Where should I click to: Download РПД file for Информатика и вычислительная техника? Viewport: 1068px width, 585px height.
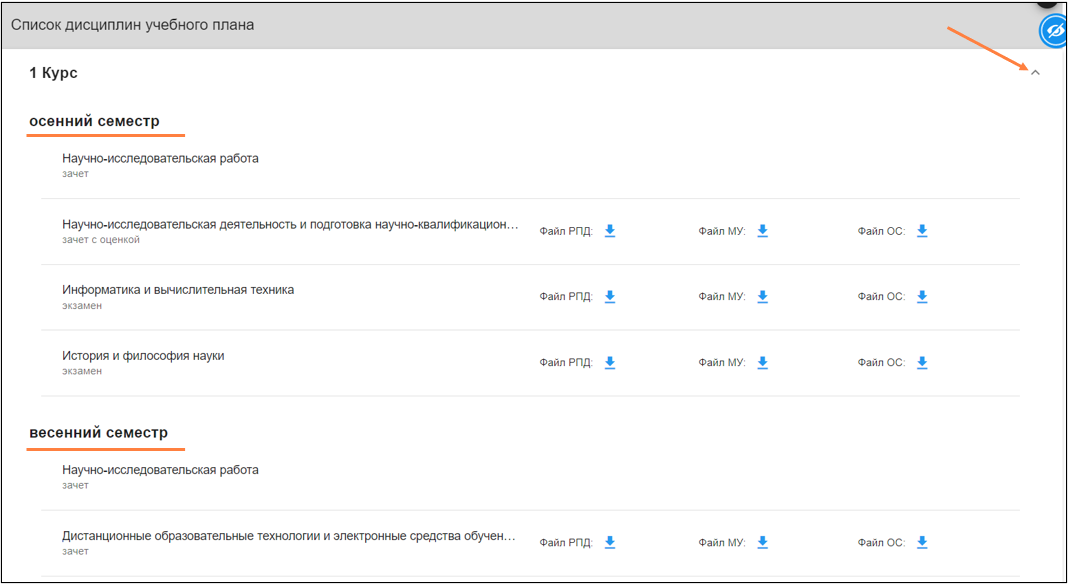pyautogui.click(x=610, y=296)
